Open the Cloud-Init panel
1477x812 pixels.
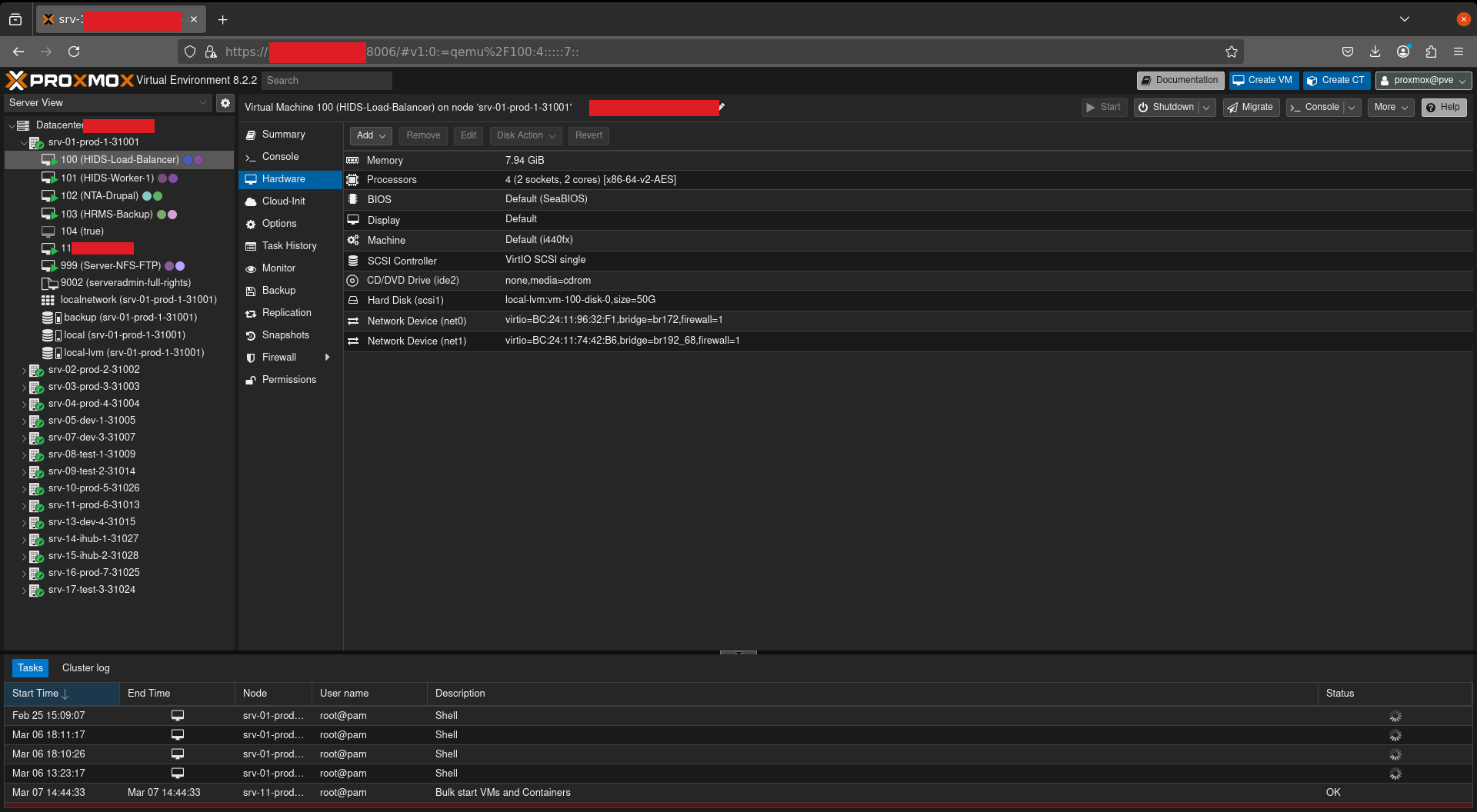point(290,201)
